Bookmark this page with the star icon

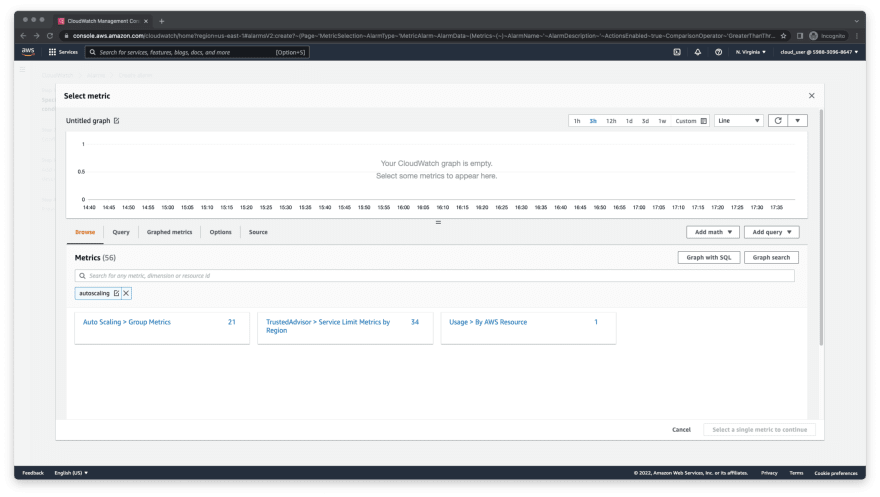[x=783, y=36]
